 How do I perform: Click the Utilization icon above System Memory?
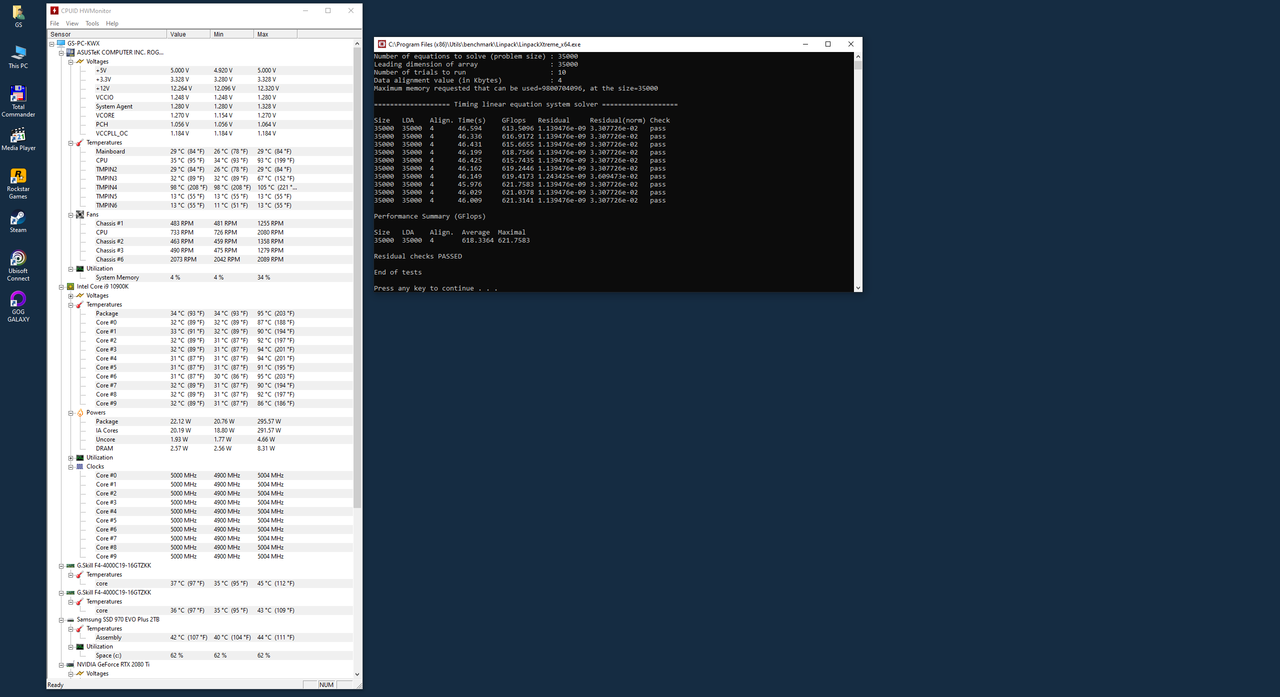coord(79,268)
